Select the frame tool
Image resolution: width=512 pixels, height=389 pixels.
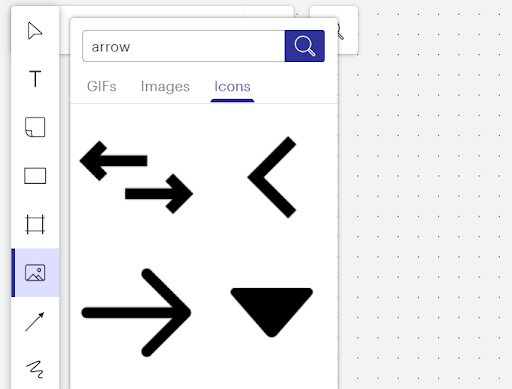coord(35,224)
